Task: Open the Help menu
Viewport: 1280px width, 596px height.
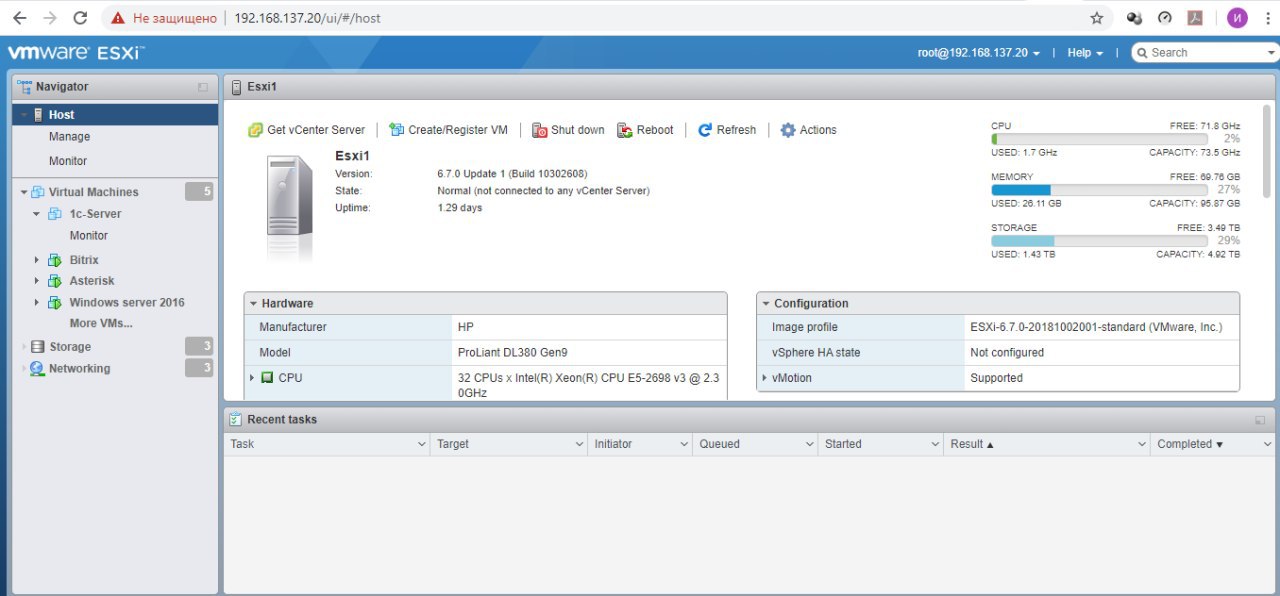Action: point(1085,53)
